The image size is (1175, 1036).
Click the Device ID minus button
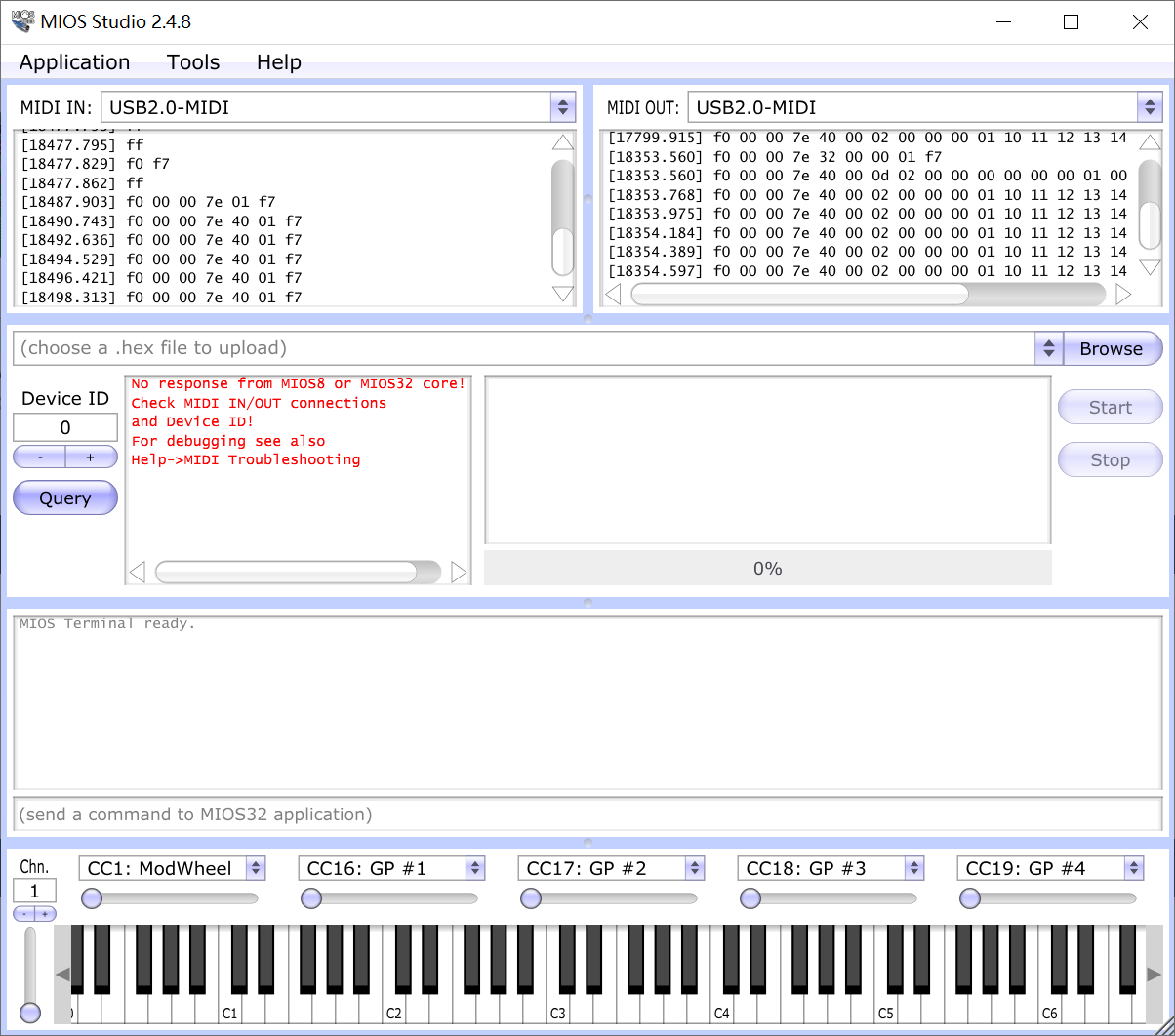39,458
